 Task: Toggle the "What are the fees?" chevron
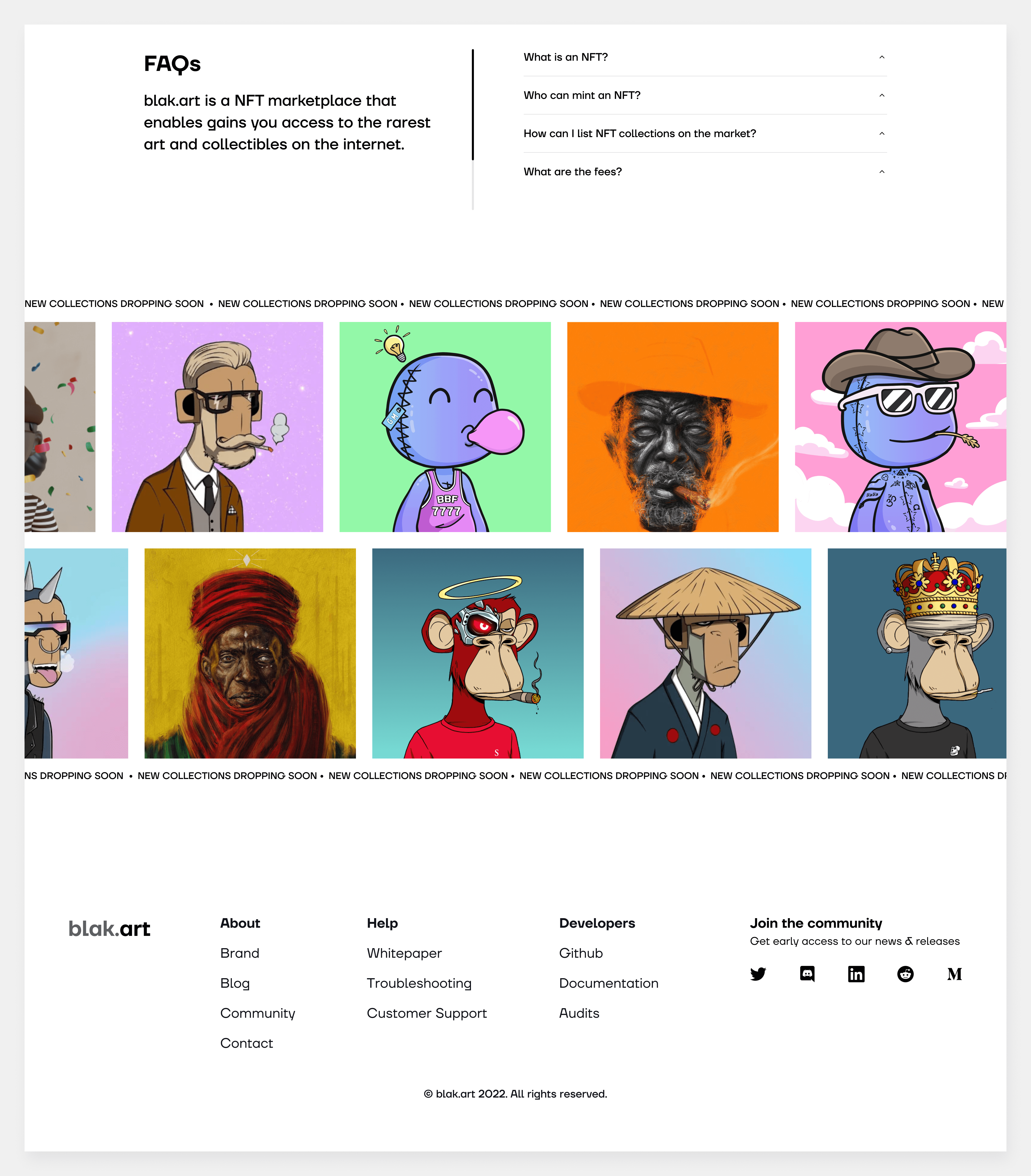[881, 171]
